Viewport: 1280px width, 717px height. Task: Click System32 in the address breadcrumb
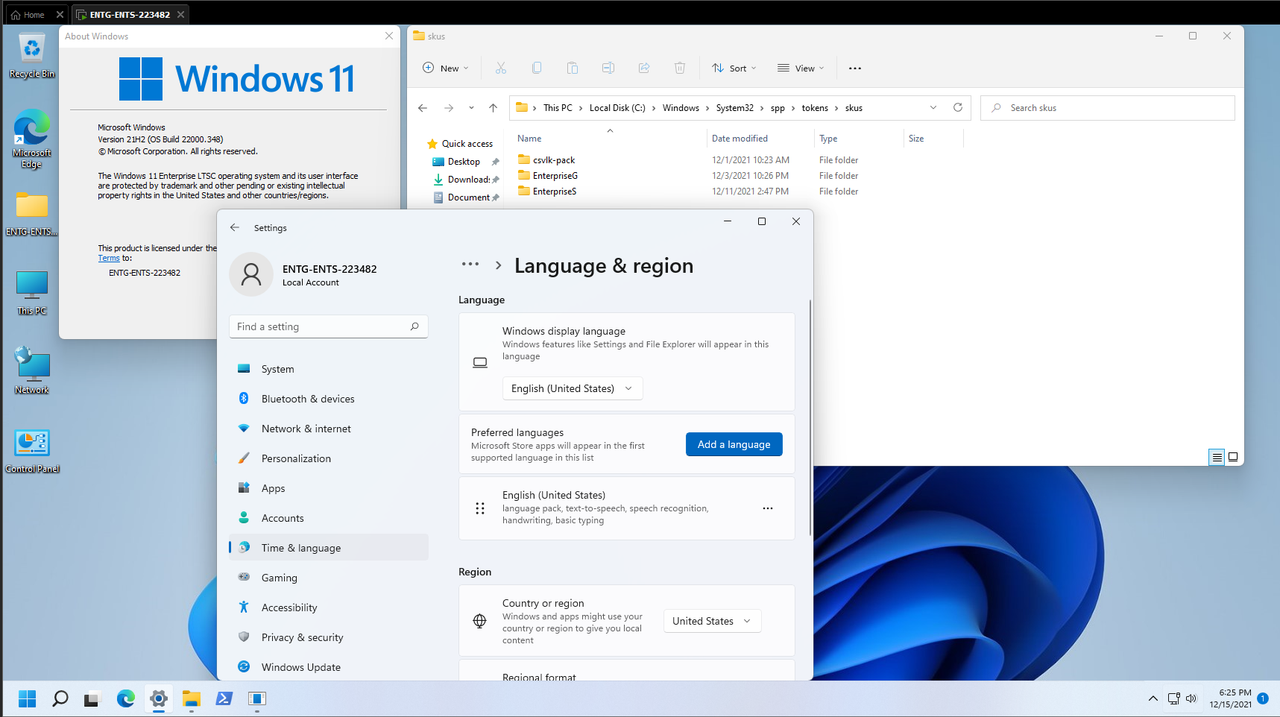(x=736, y=108)
